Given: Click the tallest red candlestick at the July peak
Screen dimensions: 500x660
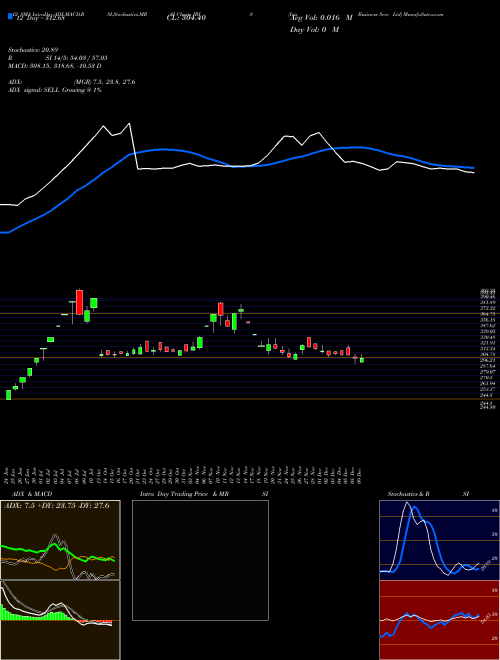Looking at the screenshot, I should [x=79, y=302].
